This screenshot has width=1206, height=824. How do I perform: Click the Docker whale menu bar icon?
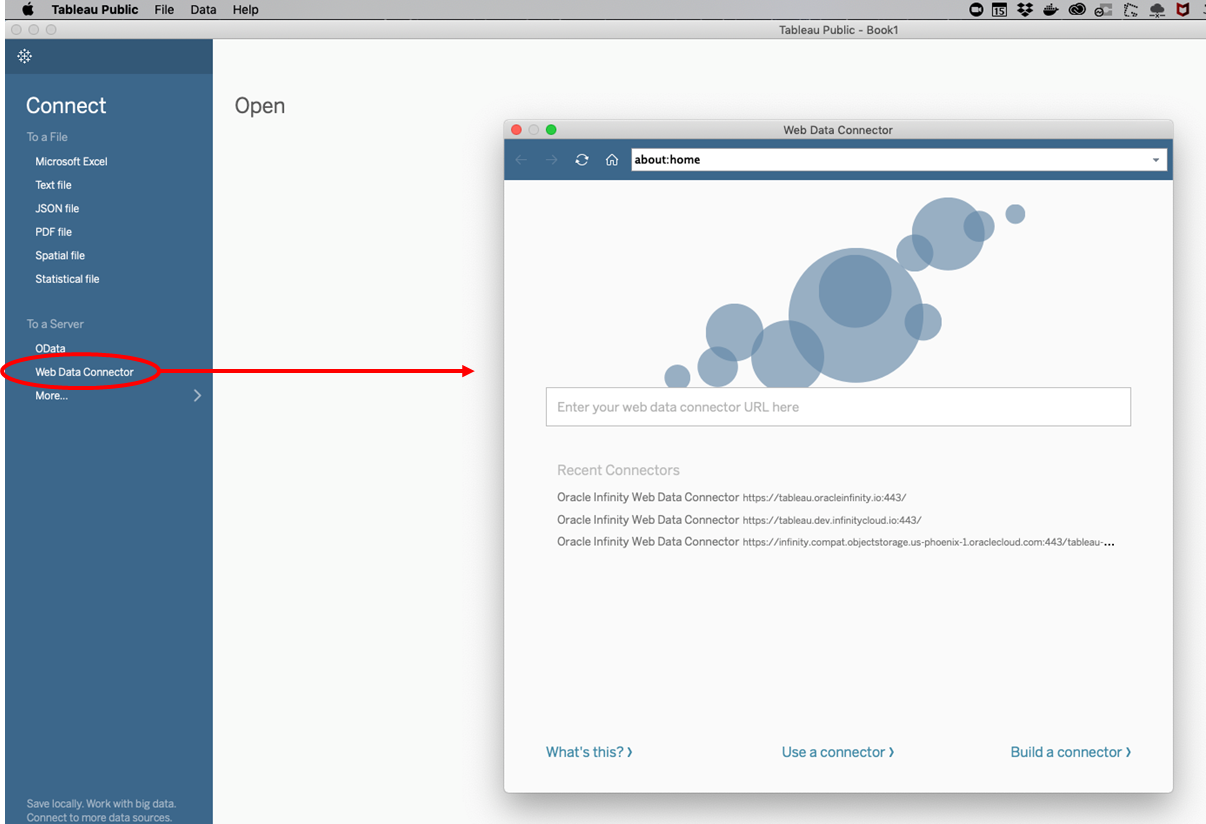(1051, 9)
